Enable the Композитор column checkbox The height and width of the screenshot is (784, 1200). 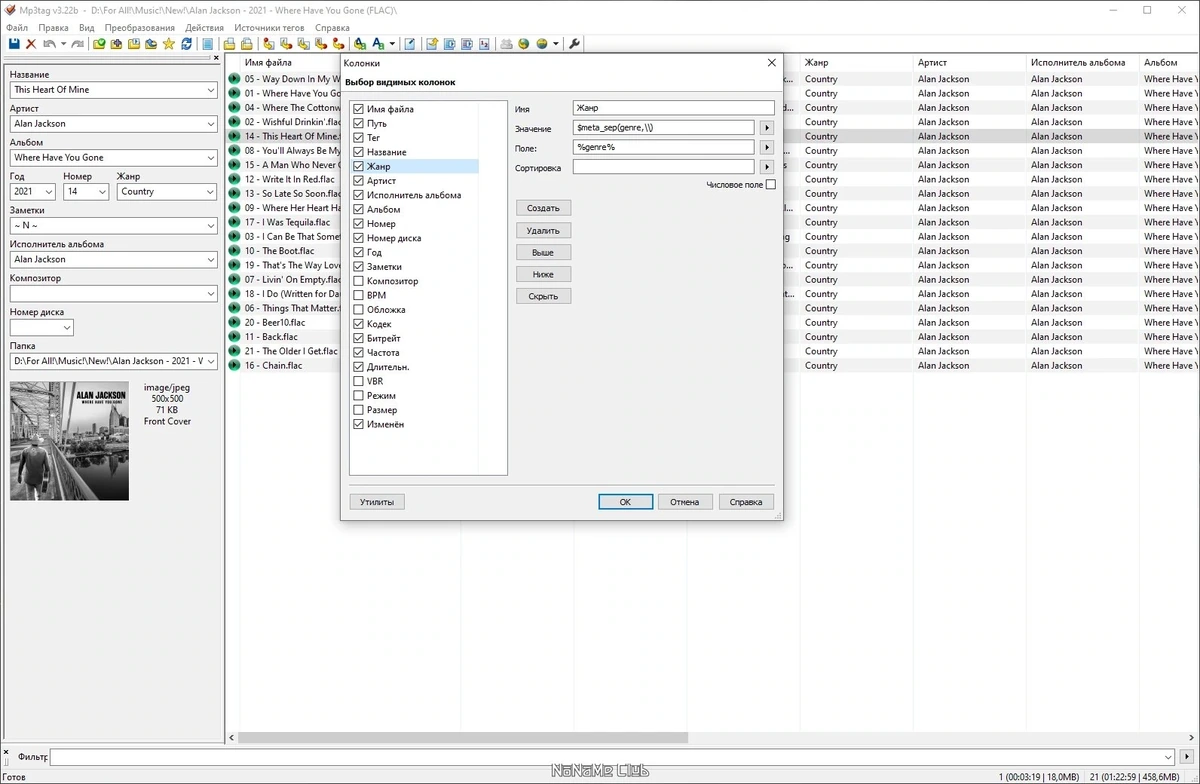pos(358,281)
